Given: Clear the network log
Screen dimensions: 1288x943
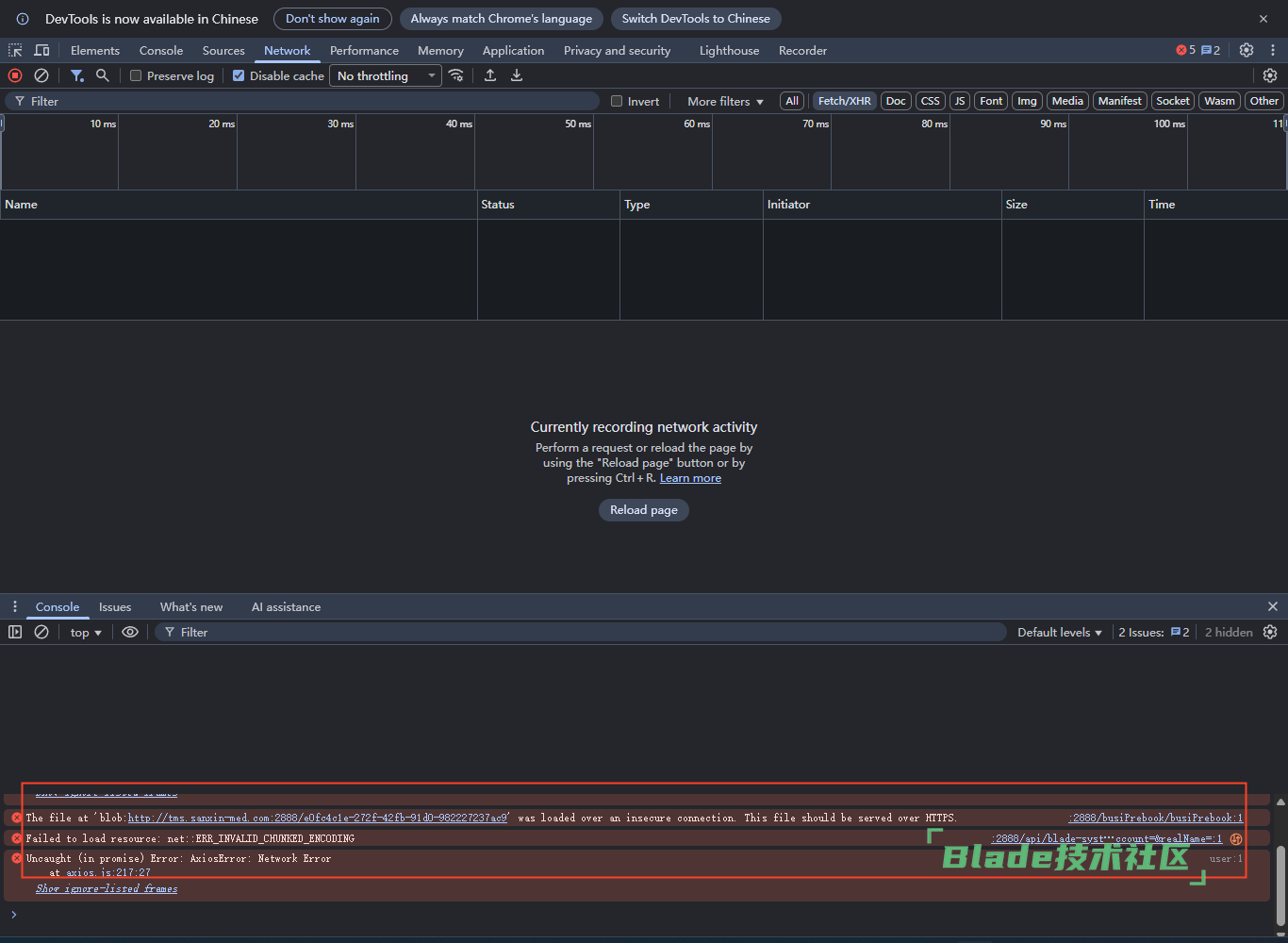Looking at the screenshot, I should point(41,75).
